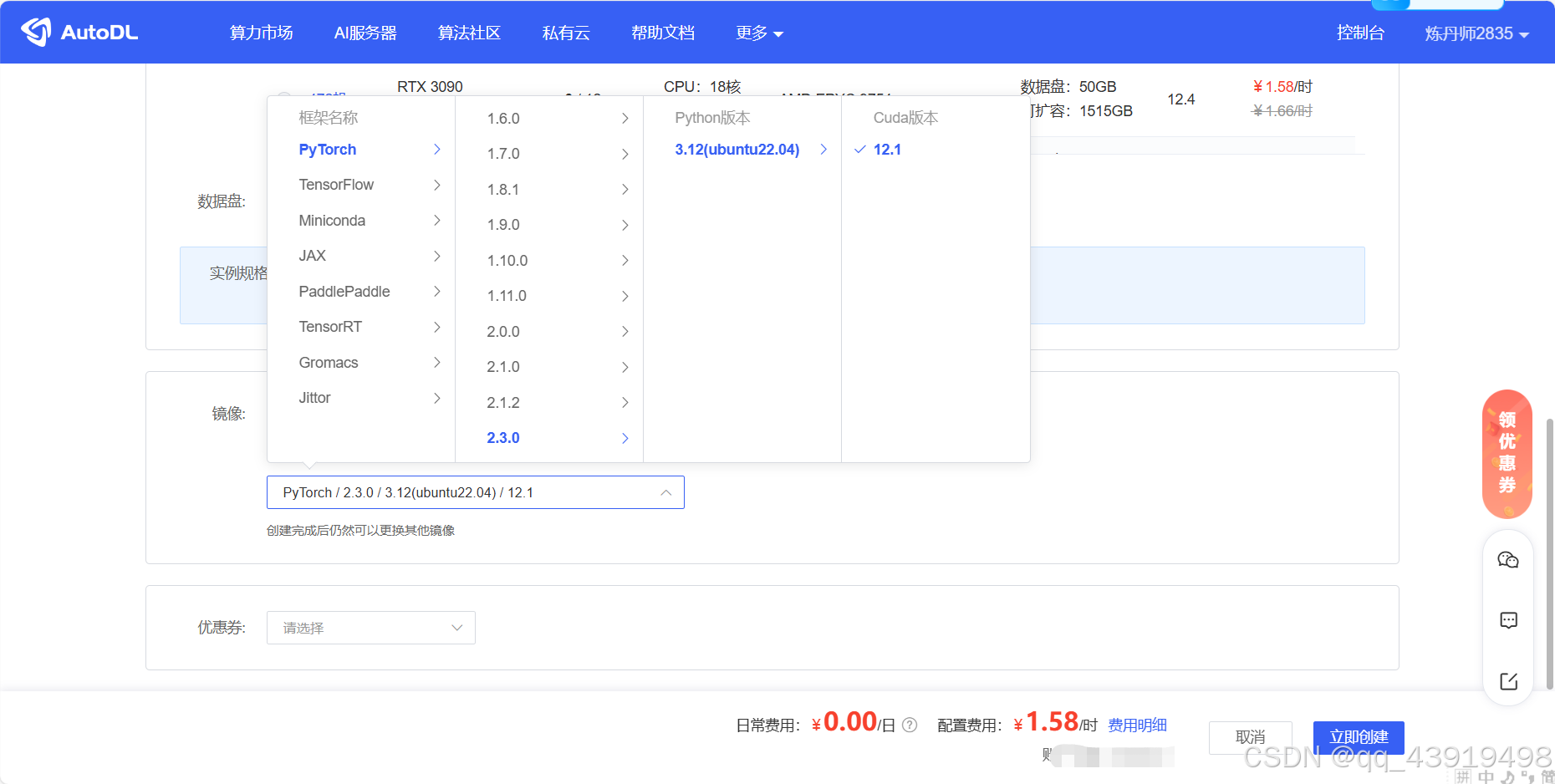Go to 算力市场 tab
This screenshot has width=1555, height=784.
(x=261, y=33)
